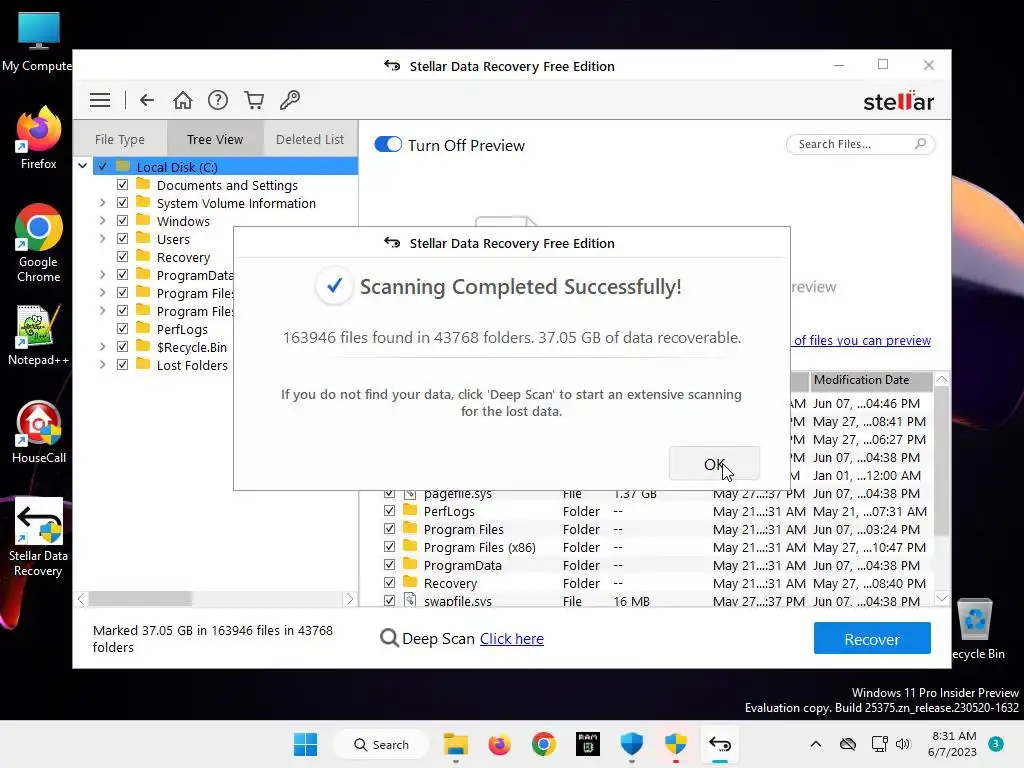Open the black terminal app in taskbar
Image resolution: width=1024 pixels, height=768 pixels.
[588, 744]
